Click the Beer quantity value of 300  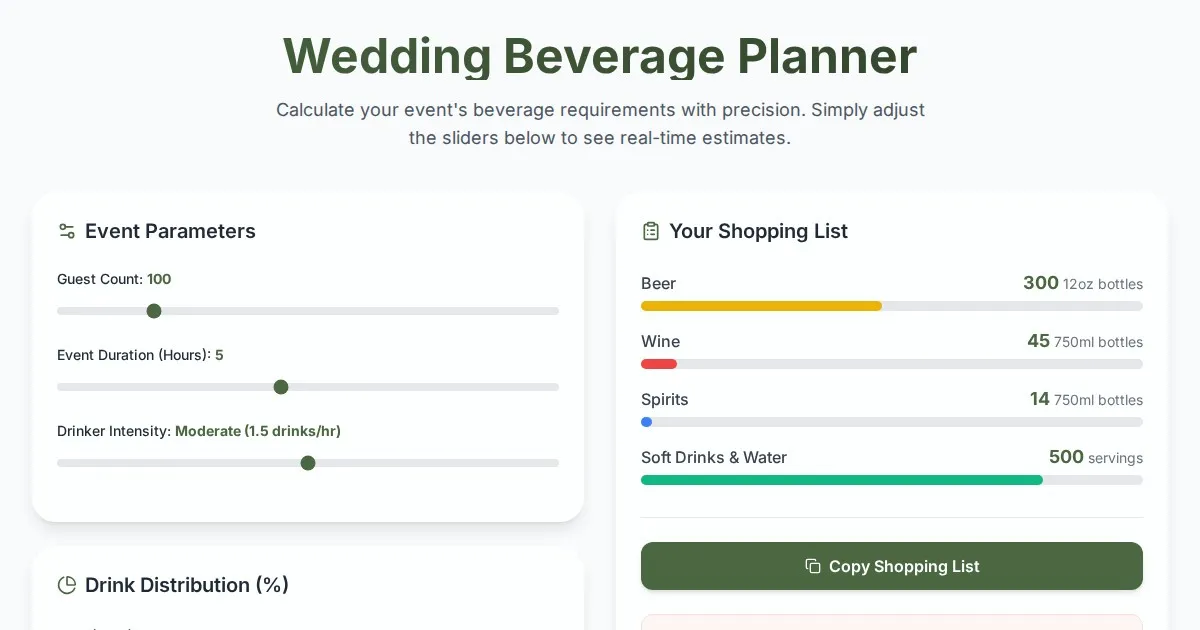1040,283
